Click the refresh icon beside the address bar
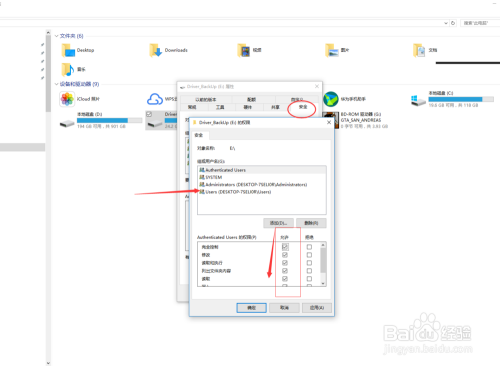Screen dimensions: 500x366 coord(453,23)
